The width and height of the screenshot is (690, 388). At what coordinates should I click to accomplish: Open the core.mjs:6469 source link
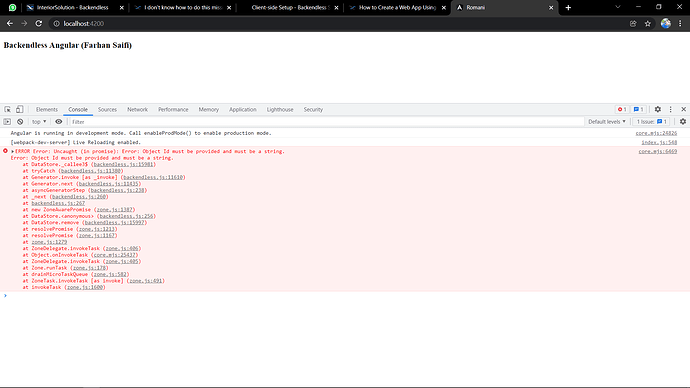coord(658,151)
